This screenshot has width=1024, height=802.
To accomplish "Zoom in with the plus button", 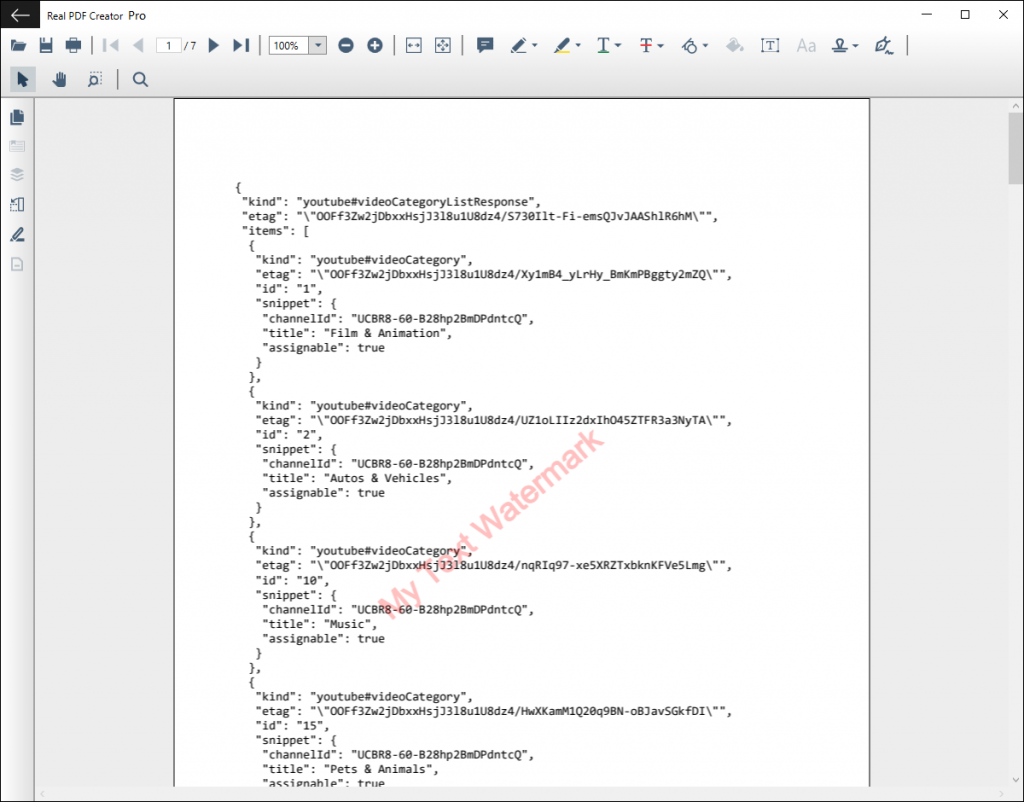I will pyautogui.click(x=375, y=46).
